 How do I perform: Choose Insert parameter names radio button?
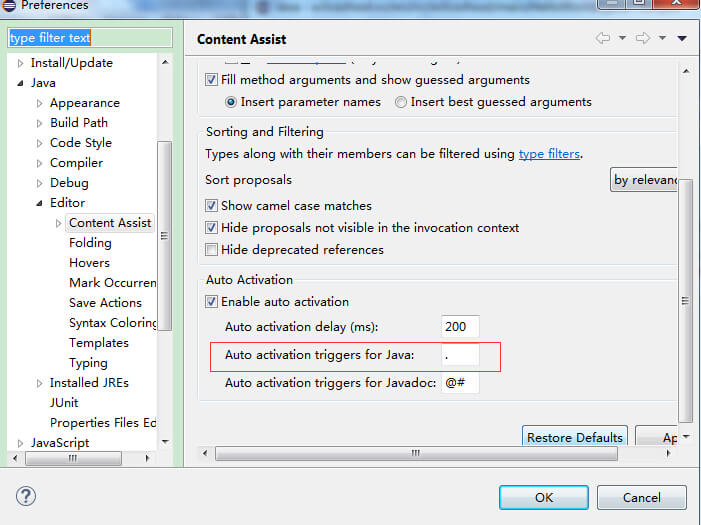231,101
